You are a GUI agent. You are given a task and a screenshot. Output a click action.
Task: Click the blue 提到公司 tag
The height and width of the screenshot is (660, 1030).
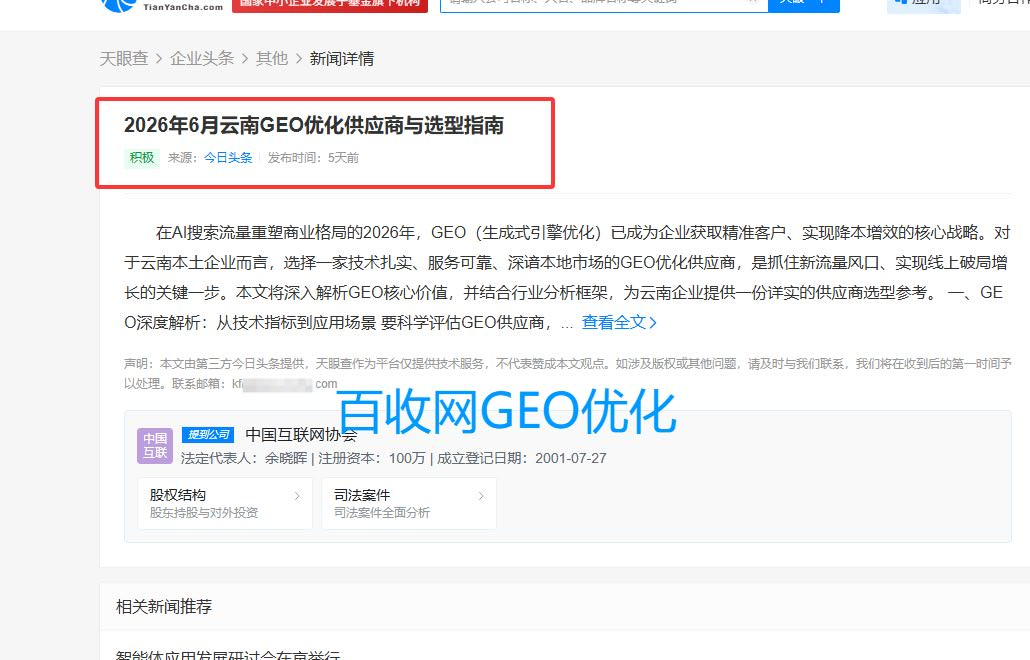(x=208, y=434)
